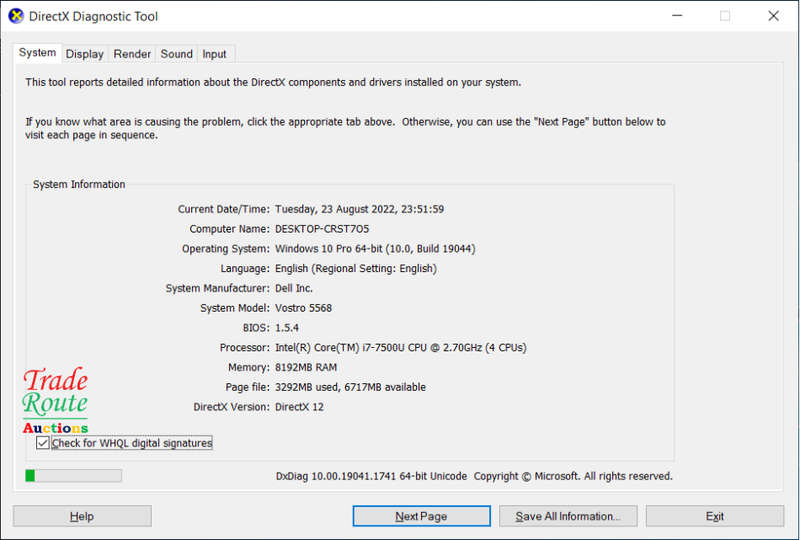The width and height of the screenshot is (800, 540).
Task: Close the DirectX Diagnostic Tool window
Action: point(773,16)
